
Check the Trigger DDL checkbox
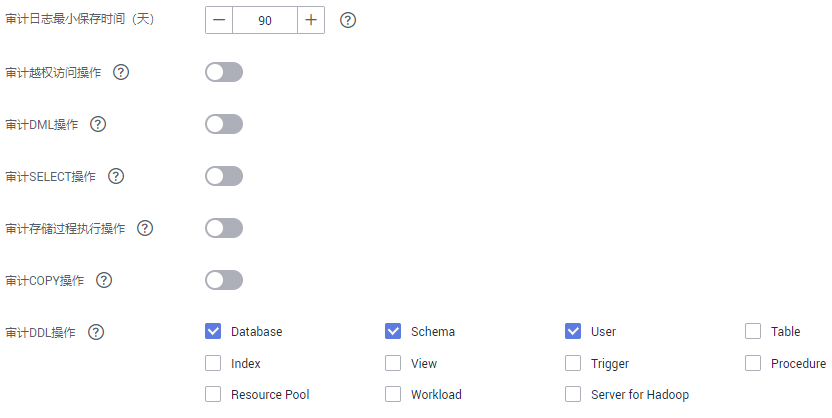click(573, 363)
